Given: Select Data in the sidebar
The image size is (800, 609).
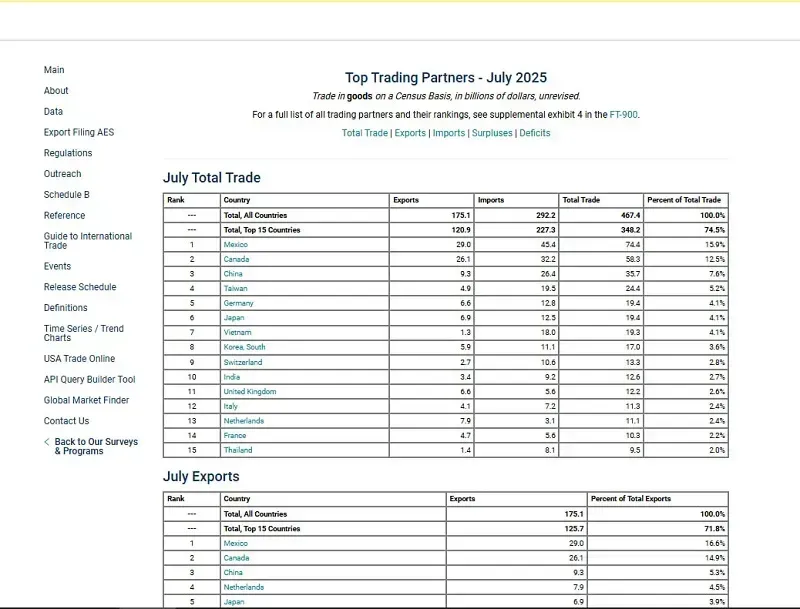Looking at the screenshot, I should click(52, 112).
